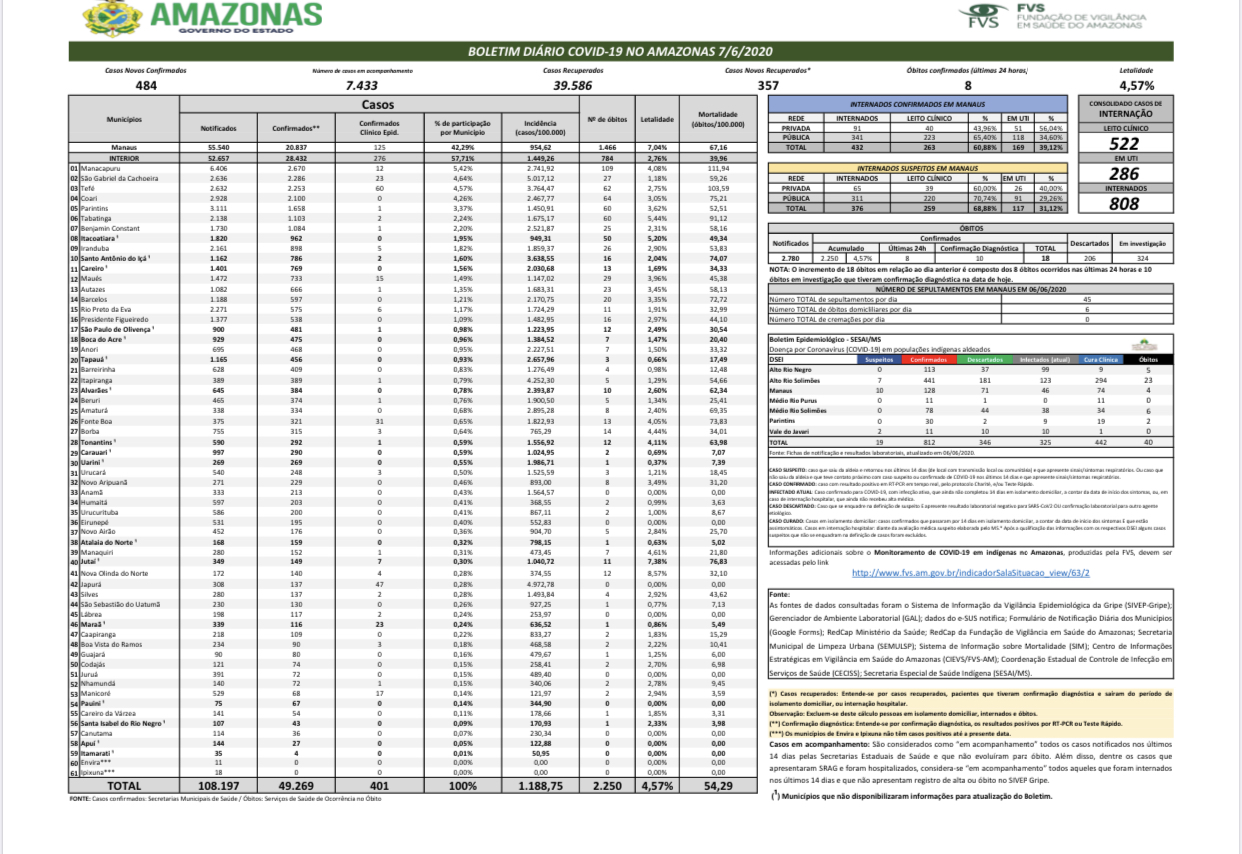Click the black 'Óbitos' column header in the DSEI table
1242x854 pixels.
tap(1150, 358)
